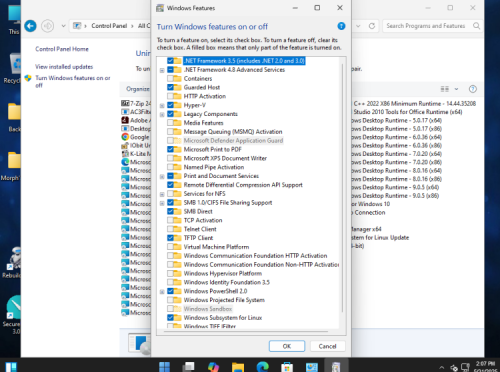Open the recent locations dropdown in Control Panel
Image resolution: width=500 pixels, height=372 pixels.
pos(63,26)
